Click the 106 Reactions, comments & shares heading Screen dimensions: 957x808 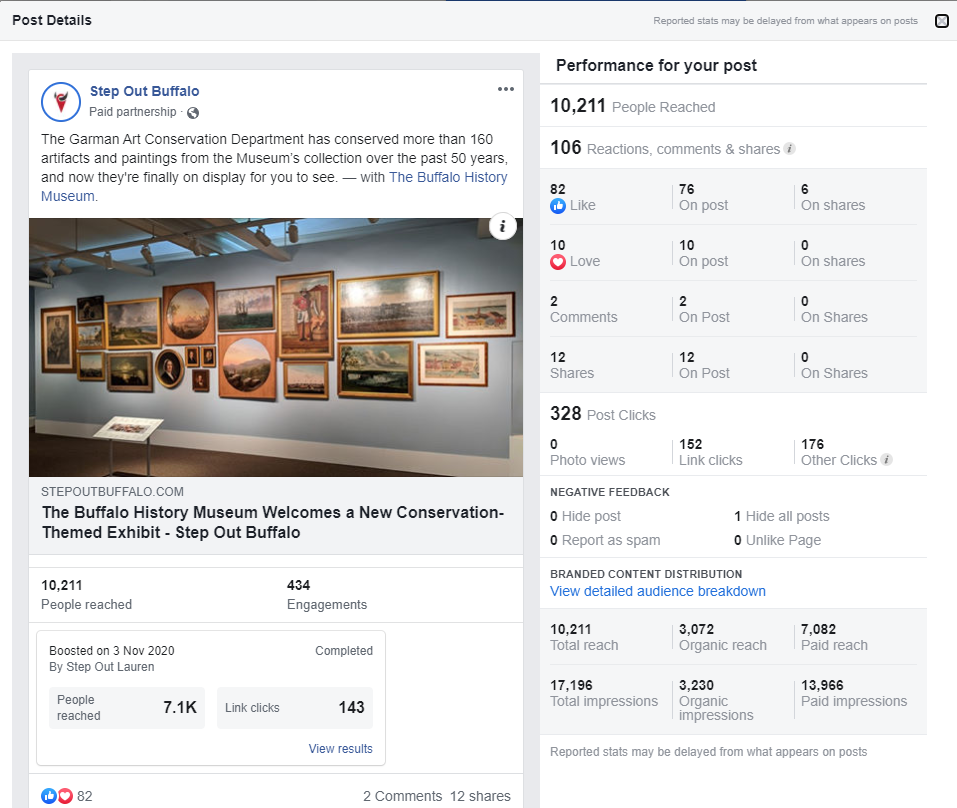pos(665,148)
